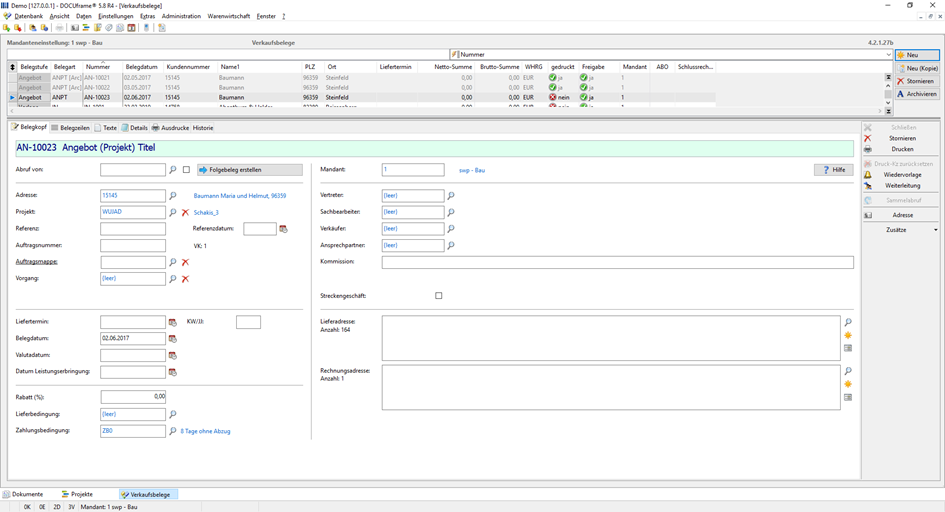Click the magnifier icon beside the Projekt field
The image size is (945, 512).
(172, 212)
